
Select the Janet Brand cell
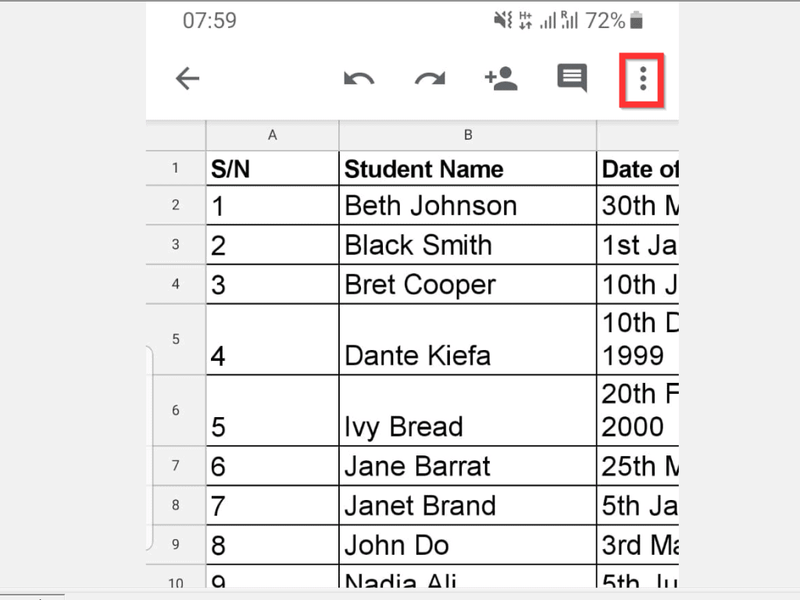(x=468, y=505)
